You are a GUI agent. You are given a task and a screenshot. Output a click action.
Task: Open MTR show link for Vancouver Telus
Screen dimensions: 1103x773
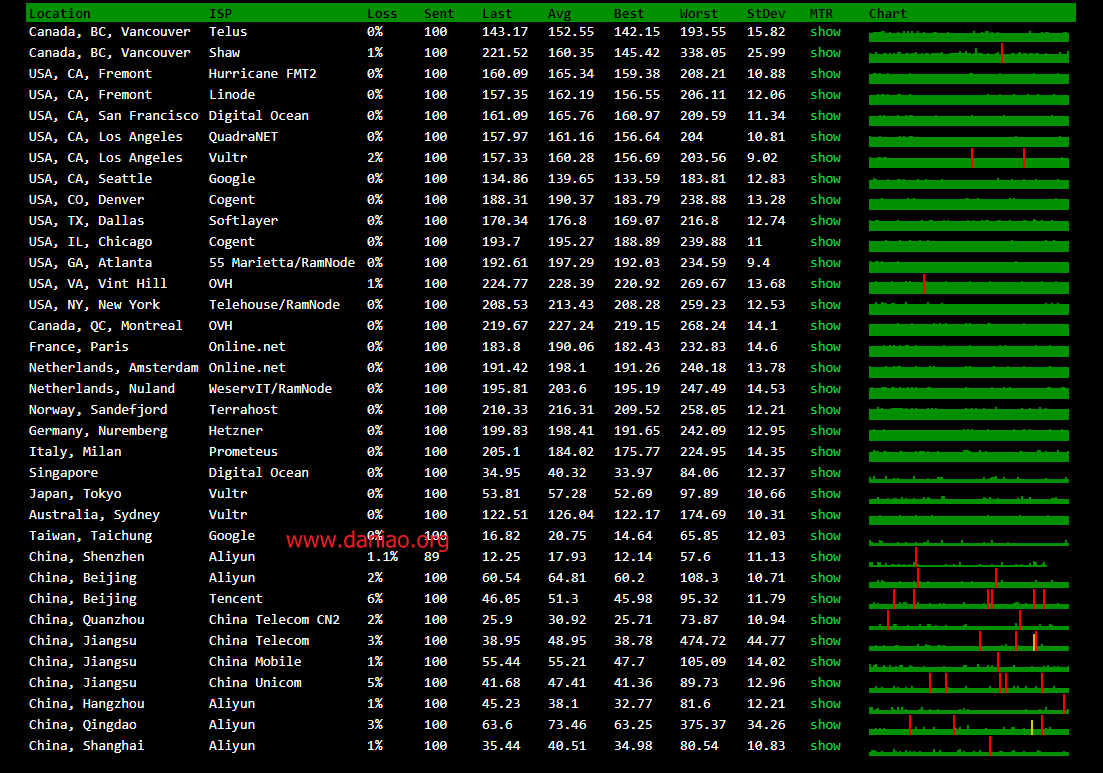[x=825, y=32]
